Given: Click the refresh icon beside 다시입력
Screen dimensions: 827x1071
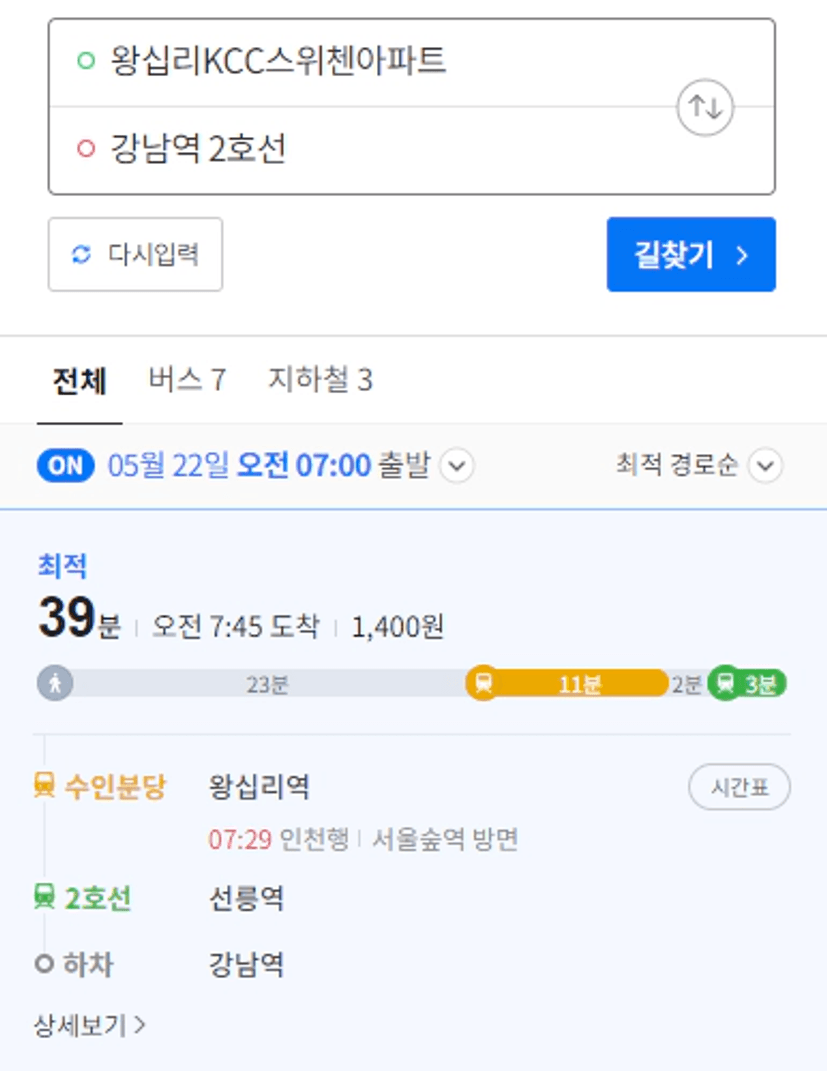Looking at the screenshot, I should (x=81, y=254).
